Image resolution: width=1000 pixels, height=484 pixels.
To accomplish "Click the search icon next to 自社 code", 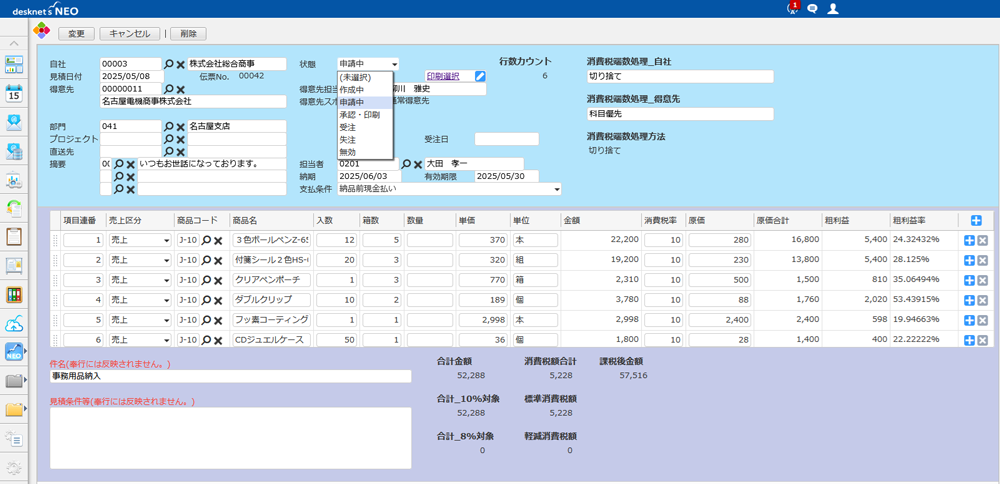I will pyautogui.click(x=168, y=64).
